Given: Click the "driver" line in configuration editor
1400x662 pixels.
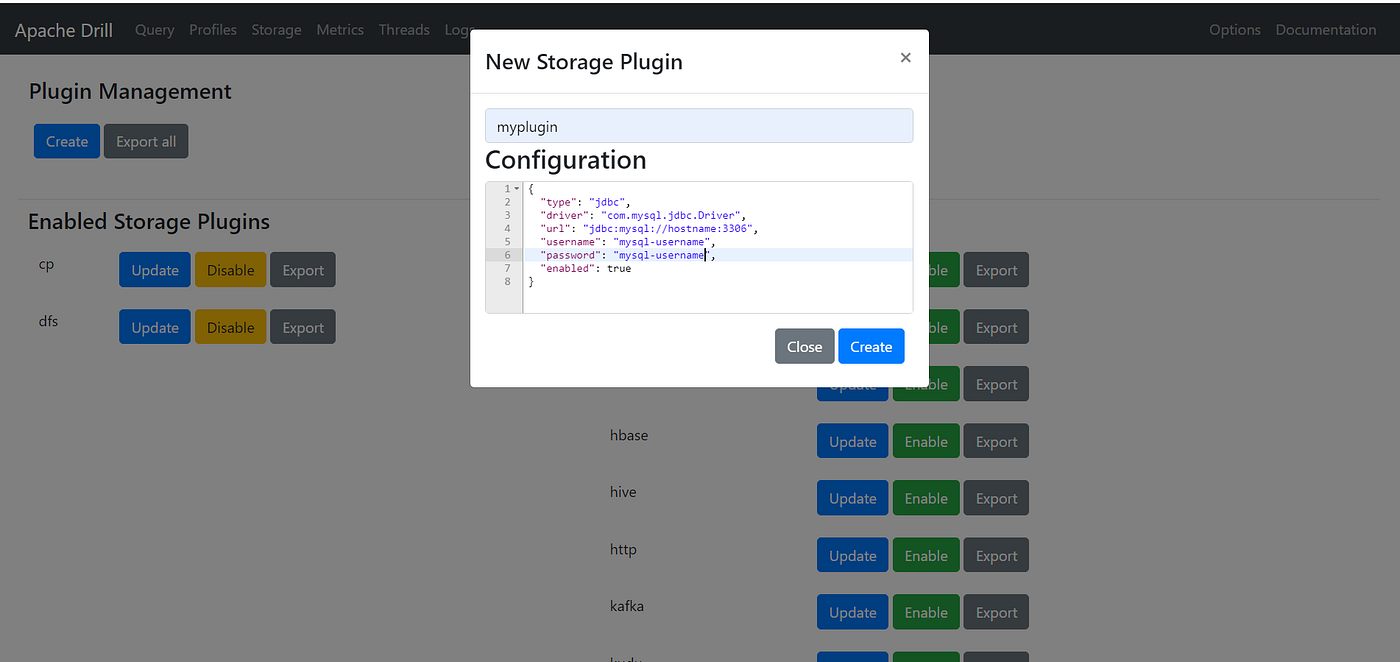Looking at the screenshot, I should (643, 215).
